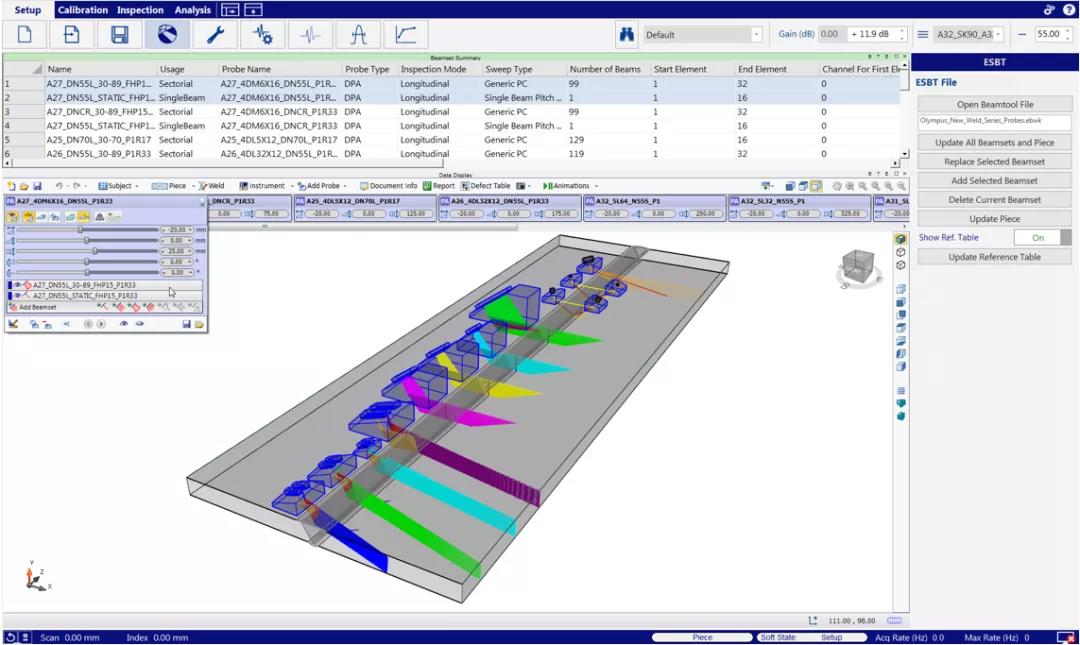Toggle visibility of A27_DN55L_STATIC_FHP15_P1R33 beamset
The image size is (1080, 645).
click(x=18, y=296)
